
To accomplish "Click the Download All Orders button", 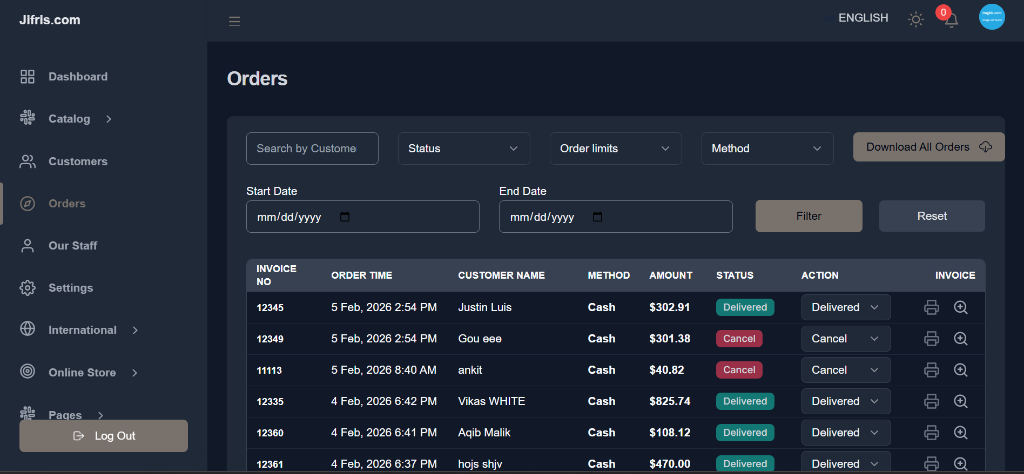I will click(x=928, y=147).
